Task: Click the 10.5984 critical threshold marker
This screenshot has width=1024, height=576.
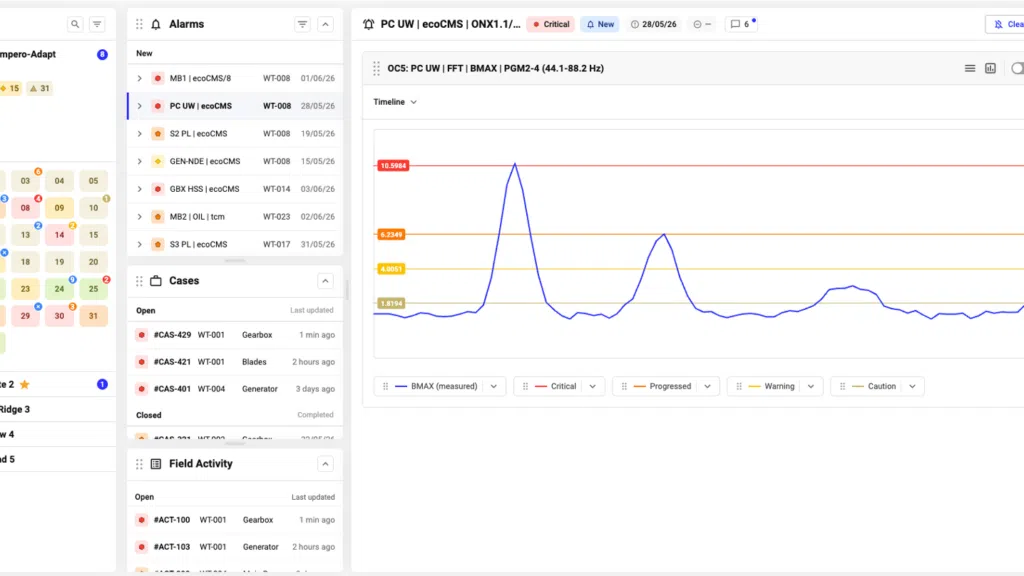Action: pos(393,166)
